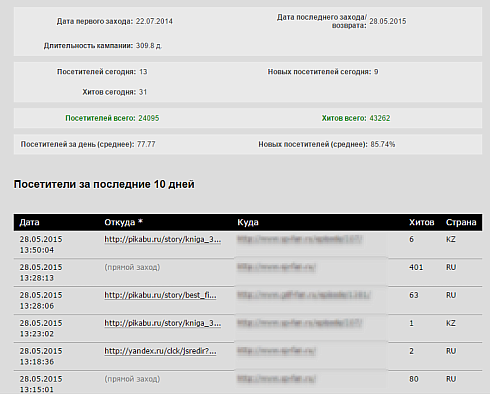
Task: Click the first (прямой заход) entry
Action: pyautogui.click(x=132, y=267)
